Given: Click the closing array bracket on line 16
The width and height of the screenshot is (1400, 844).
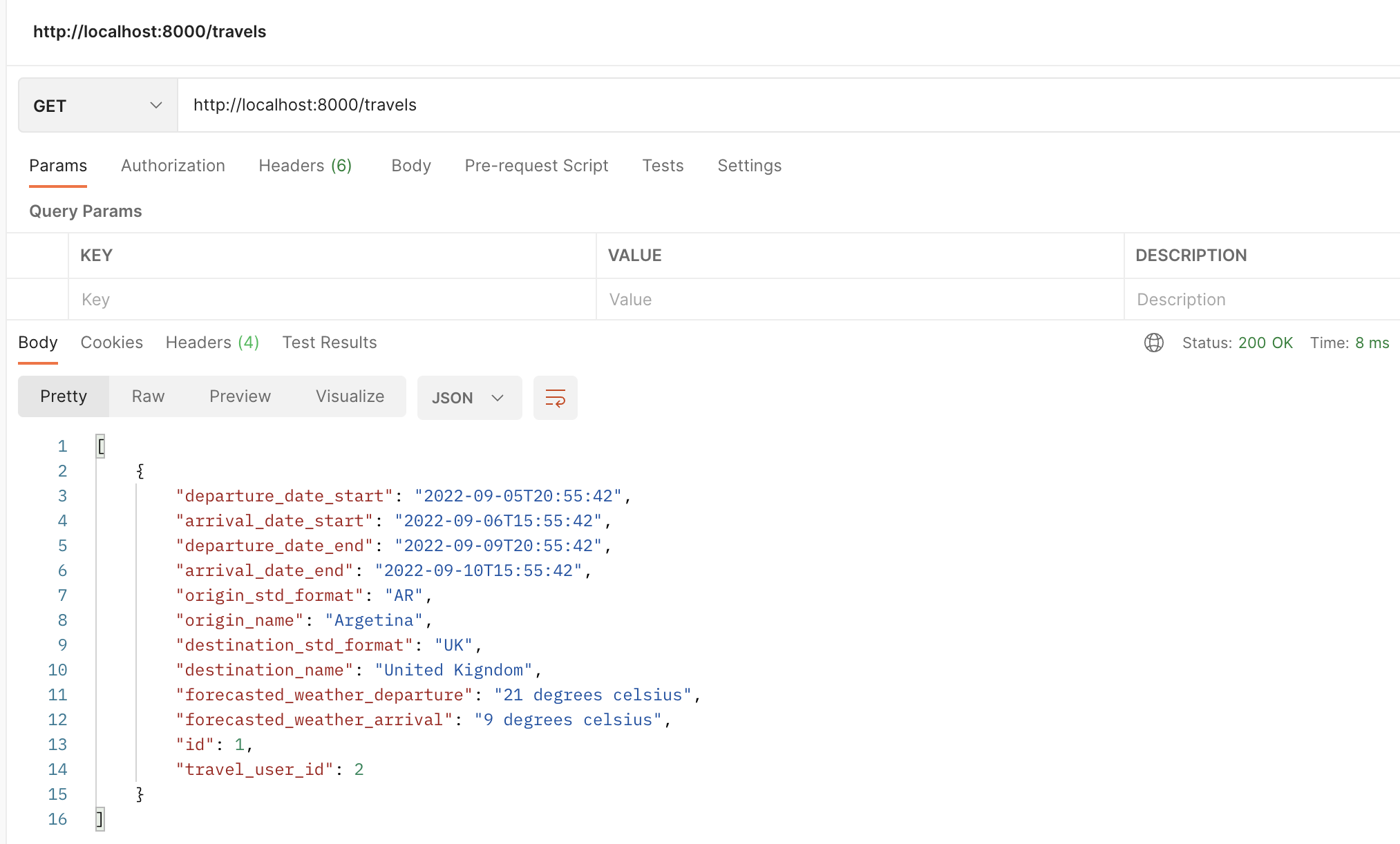Looking at the screenshot, I should (x=100, y=819).
